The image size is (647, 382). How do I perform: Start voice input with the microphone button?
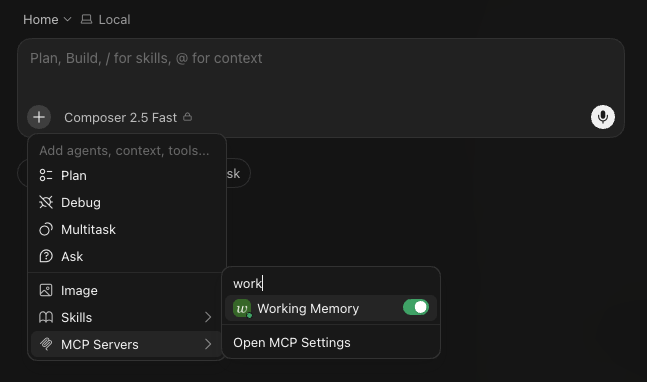602,117
